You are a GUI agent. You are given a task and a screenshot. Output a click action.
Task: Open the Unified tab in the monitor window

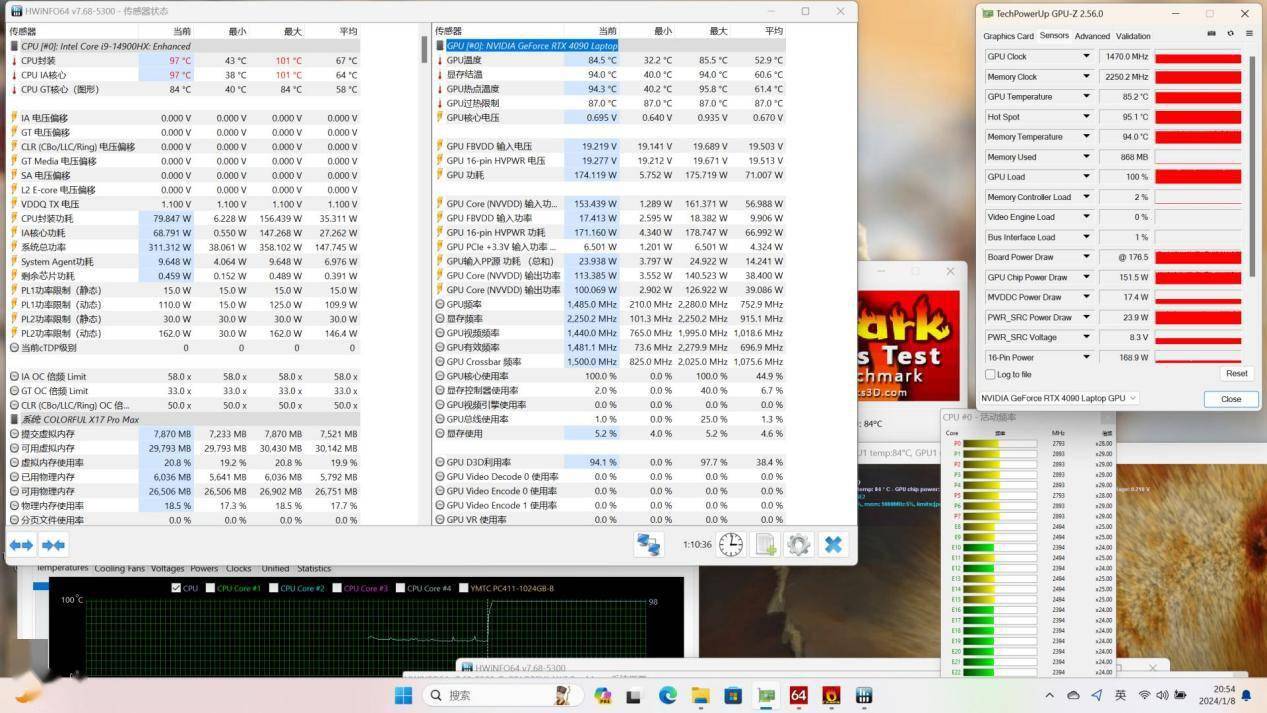[x=275, y=568]
